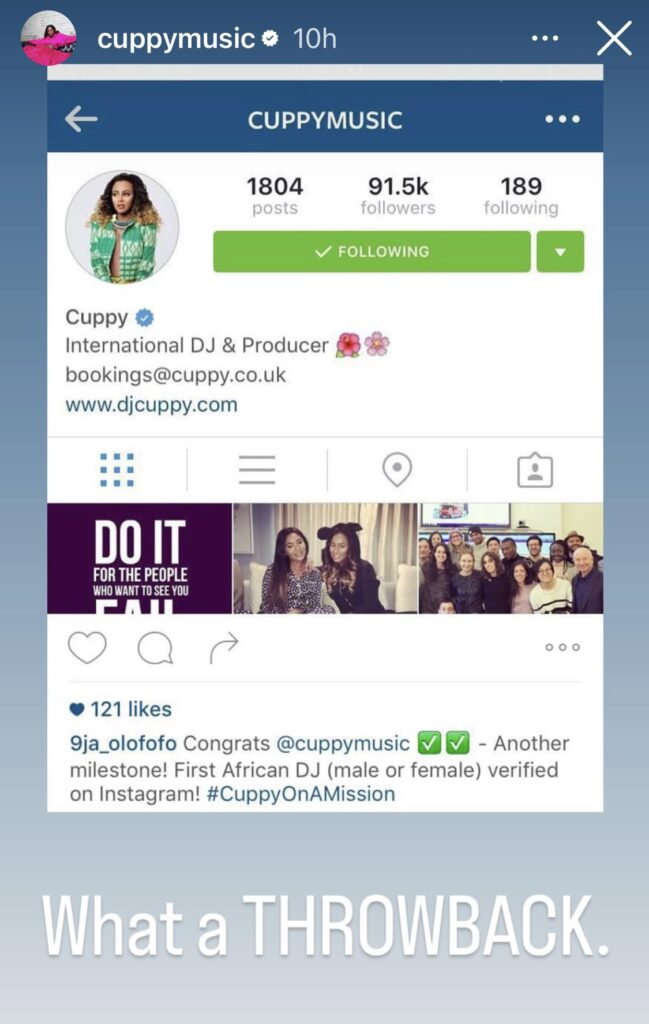Switch to grid view tab
This screenshot has height=1024, width=649.
[117, 470]
